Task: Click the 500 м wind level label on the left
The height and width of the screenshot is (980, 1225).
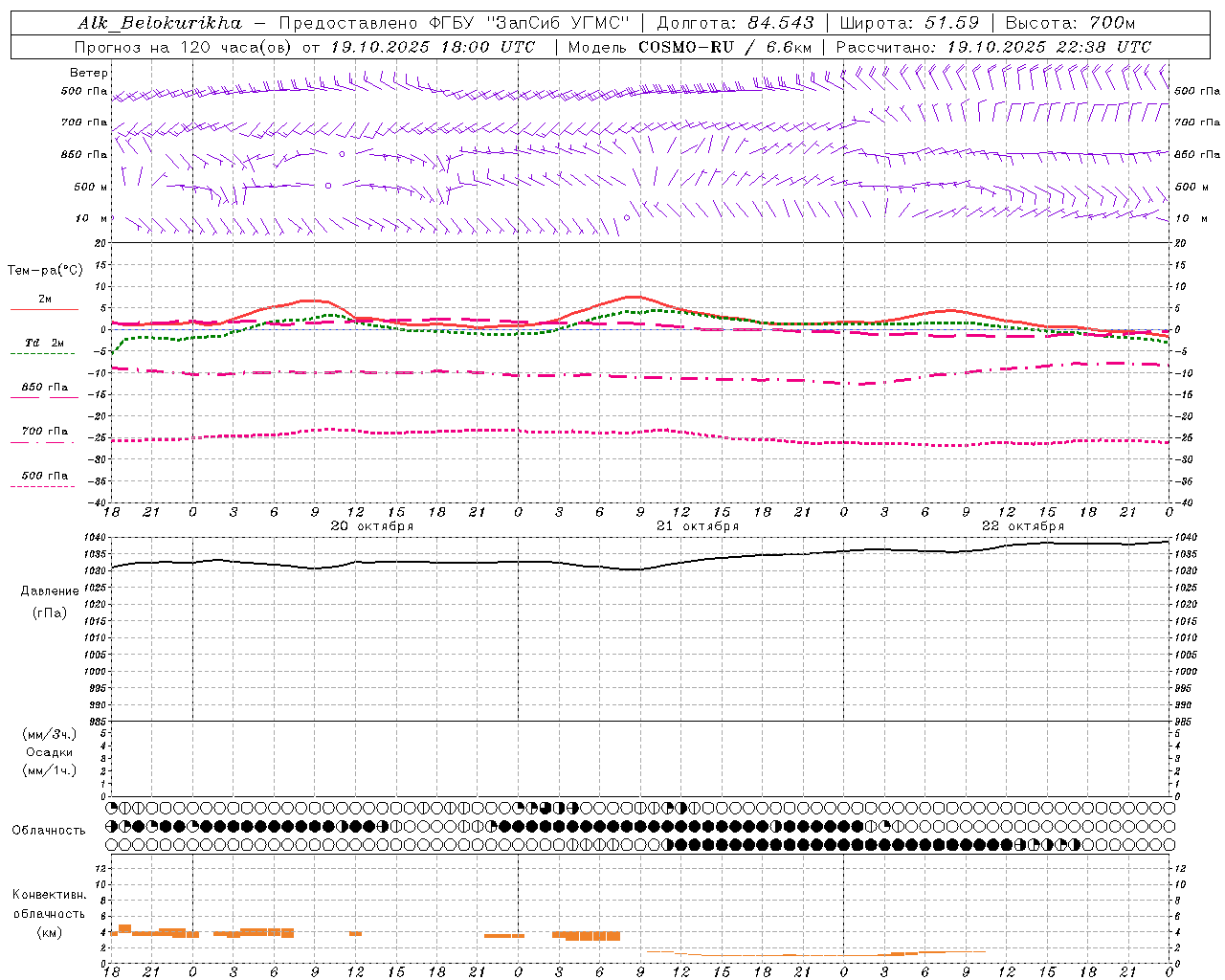Action: [91, 187]
